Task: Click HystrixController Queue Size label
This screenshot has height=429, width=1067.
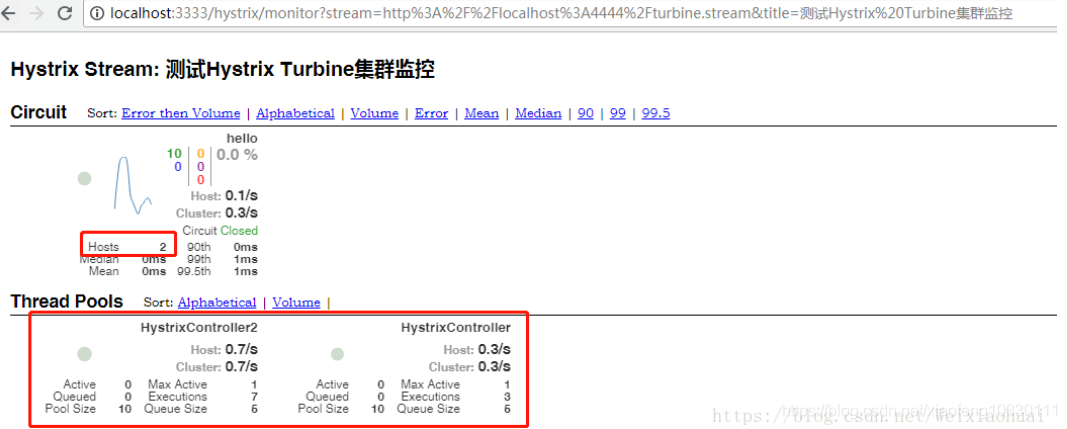Action: pos(428,409)
